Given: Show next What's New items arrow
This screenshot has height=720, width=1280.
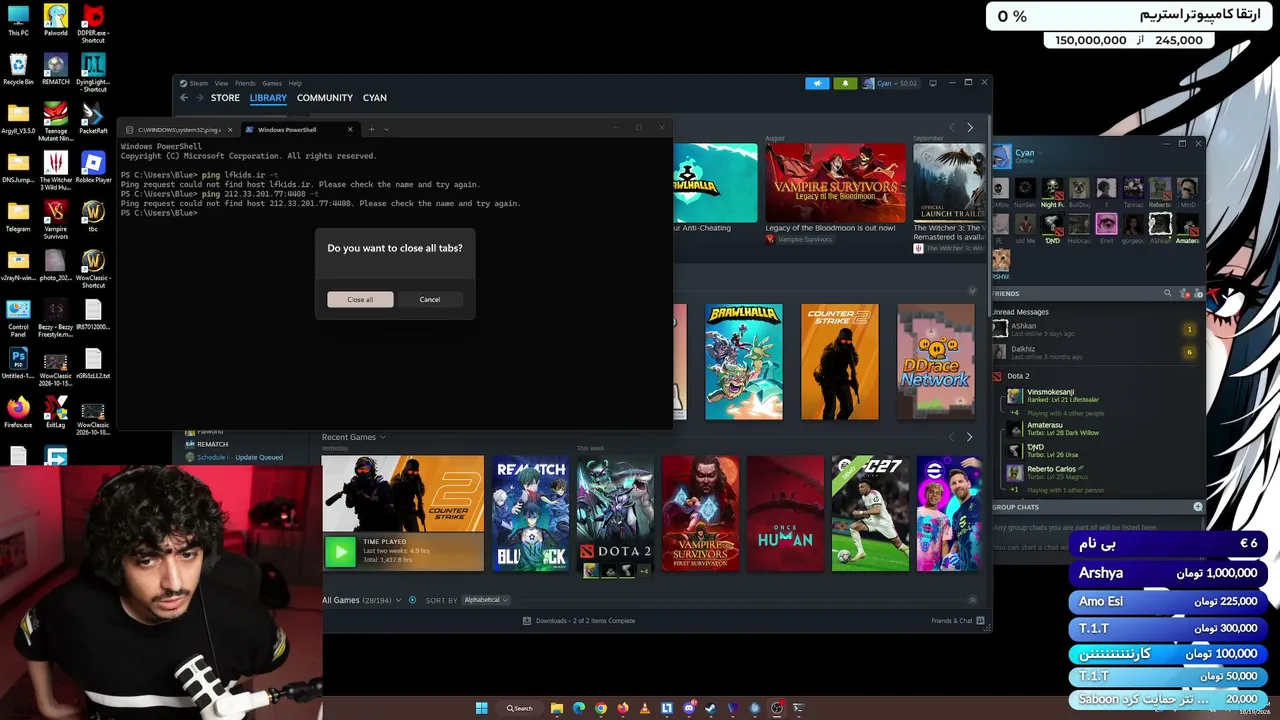Looking at the screenshot, I should point(969,127).
